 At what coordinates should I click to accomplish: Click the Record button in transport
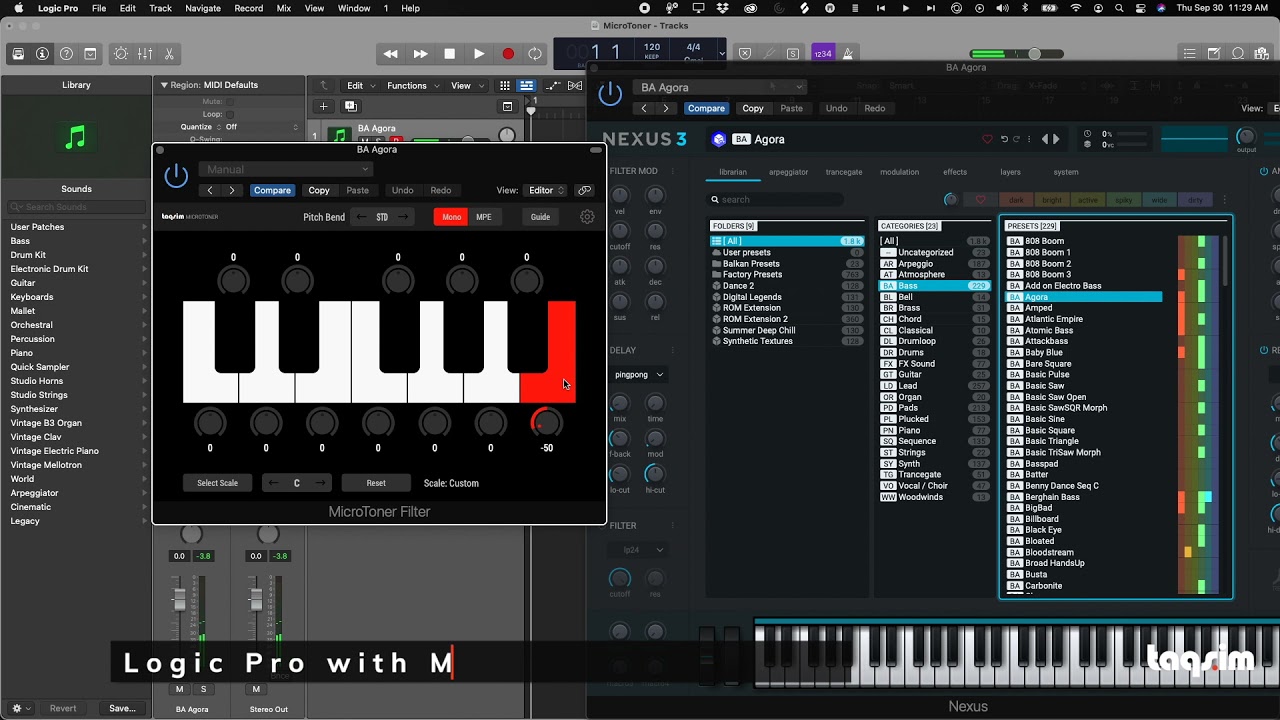[x=508, y=54]
